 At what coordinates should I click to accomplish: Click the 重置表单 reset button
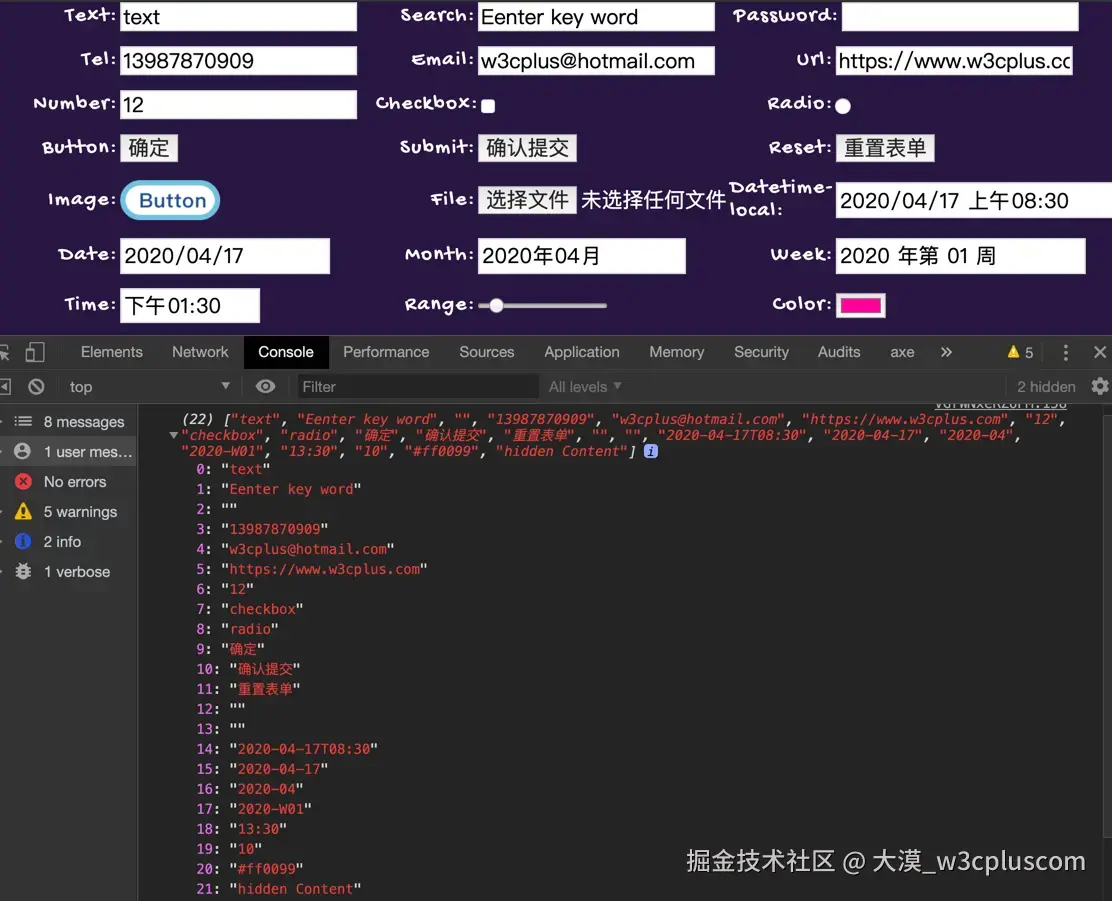[885, 148]
